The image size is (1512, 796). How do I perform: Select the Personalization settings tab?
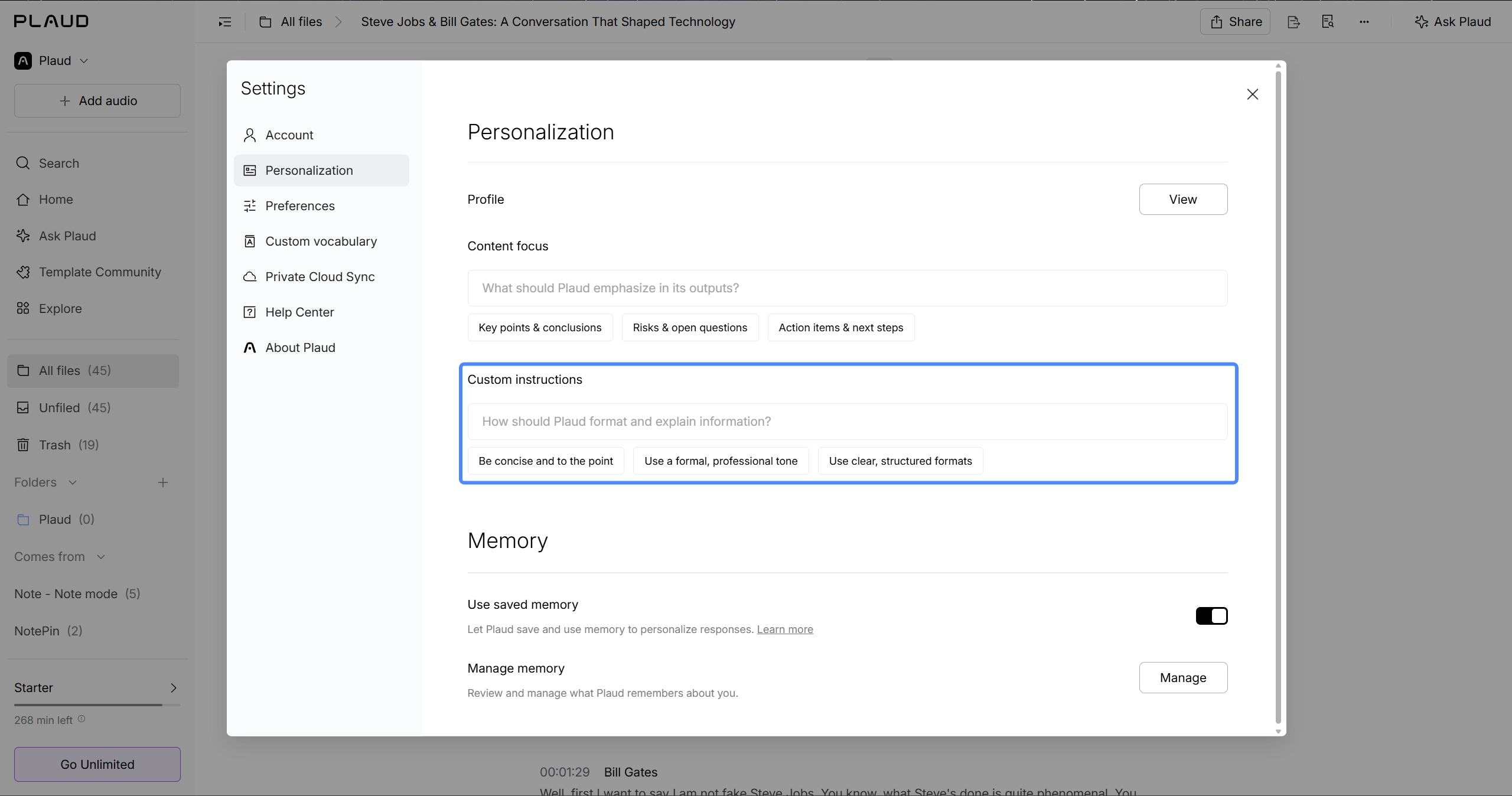tap(321, 171)
